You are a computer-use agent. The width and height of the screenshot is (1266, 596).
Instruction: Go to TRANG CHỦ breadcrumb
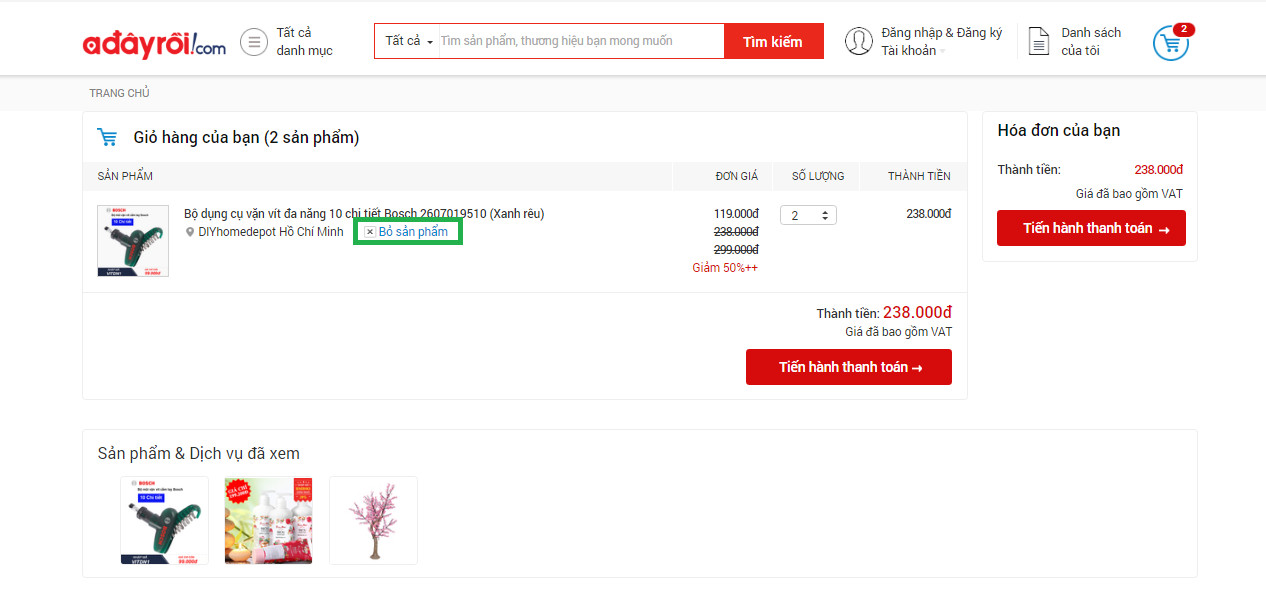pos(119,93)
